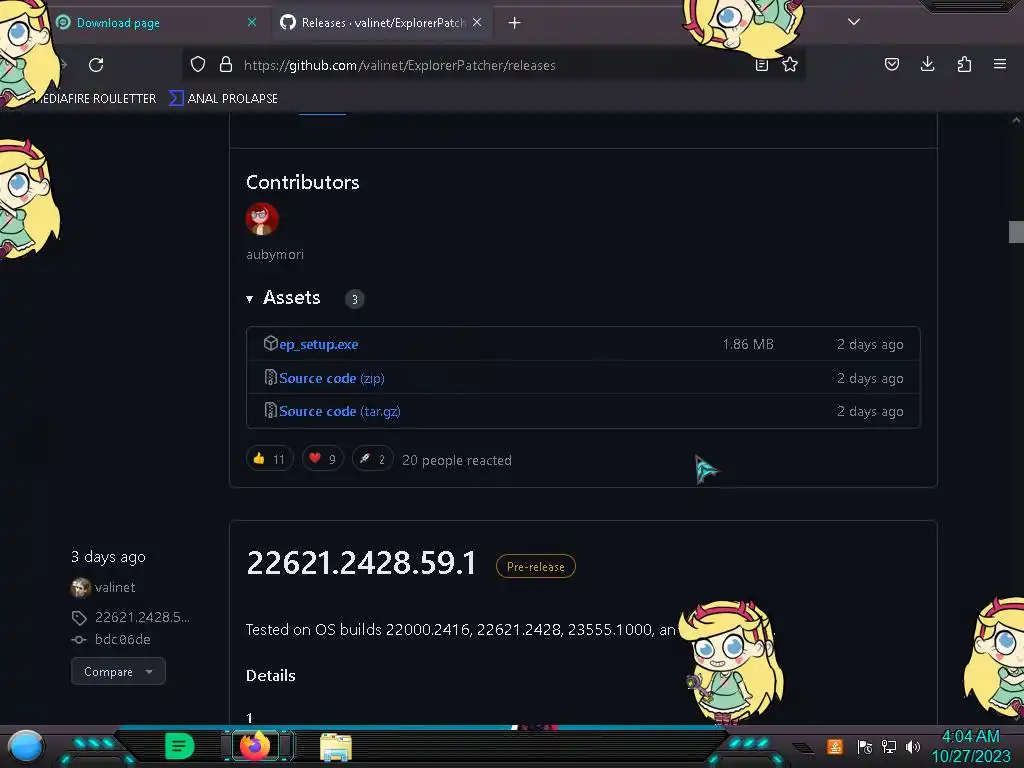Screen dimensions: 1024x768
Task: Click the rocket reaction with 2
Action: (373, 458)
